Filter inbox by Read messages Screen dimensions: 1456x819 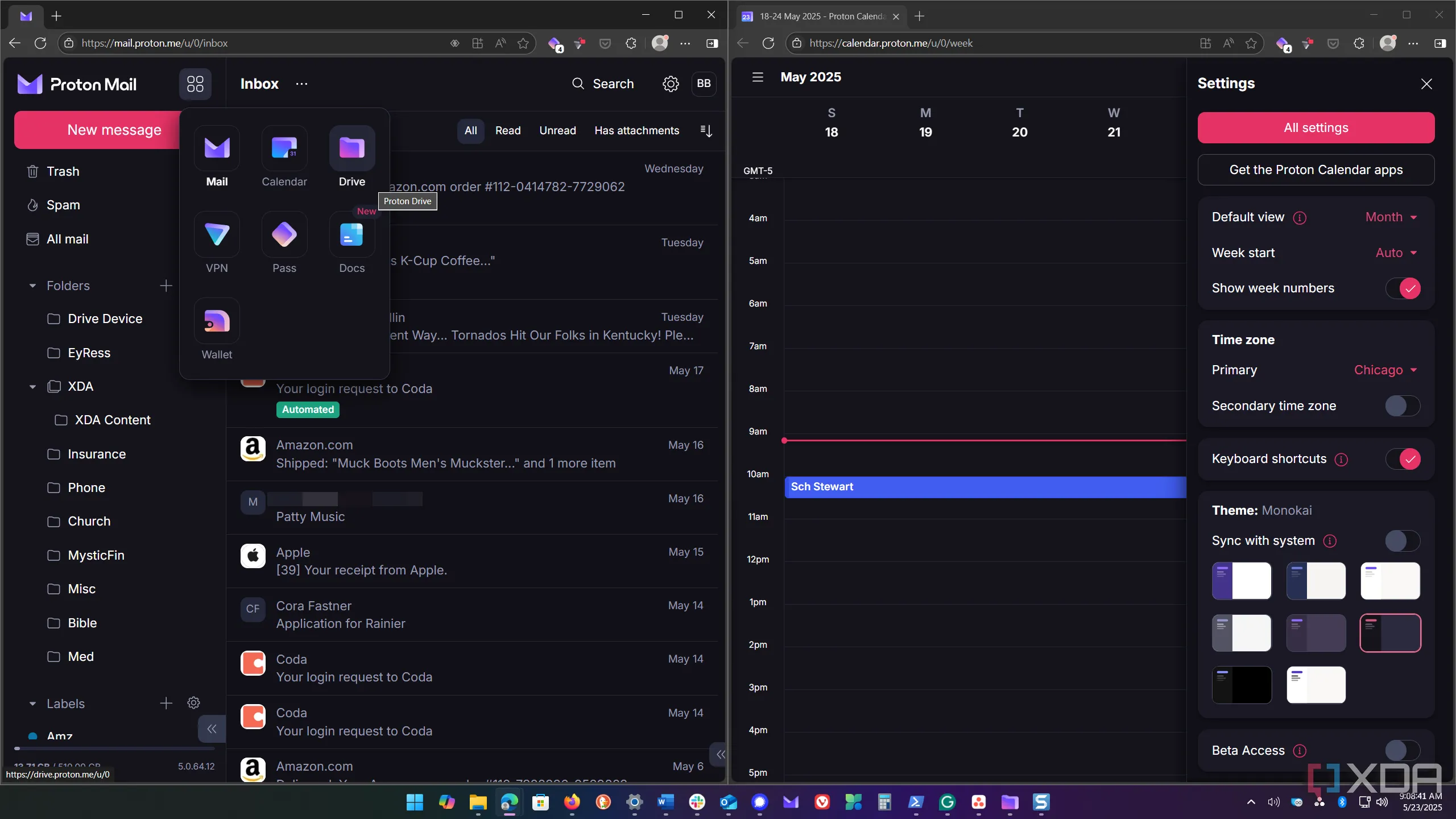(x=508, y=131)
